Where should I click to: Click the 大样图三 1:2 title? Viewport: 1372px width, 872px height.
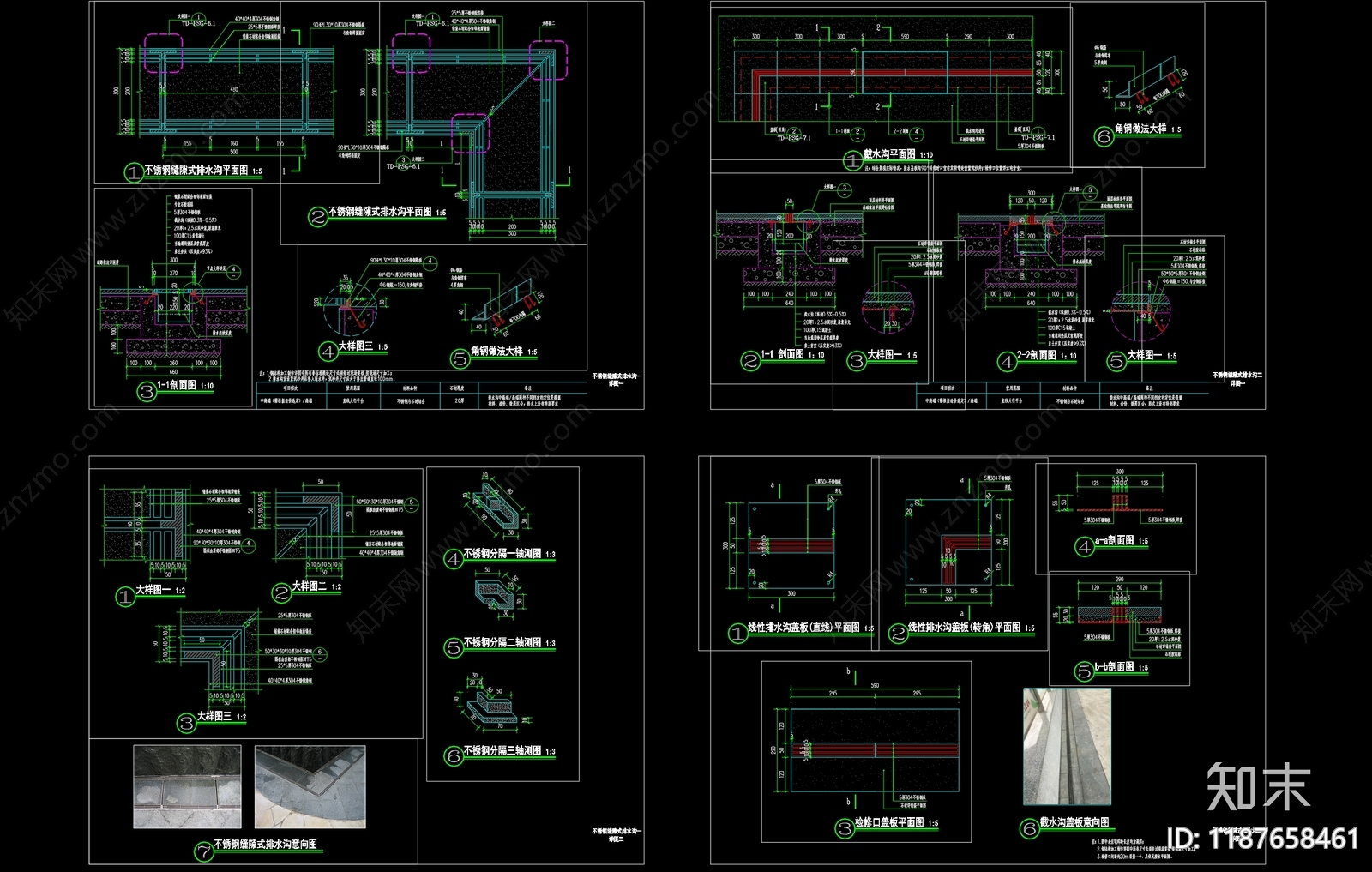coord(213,718)
